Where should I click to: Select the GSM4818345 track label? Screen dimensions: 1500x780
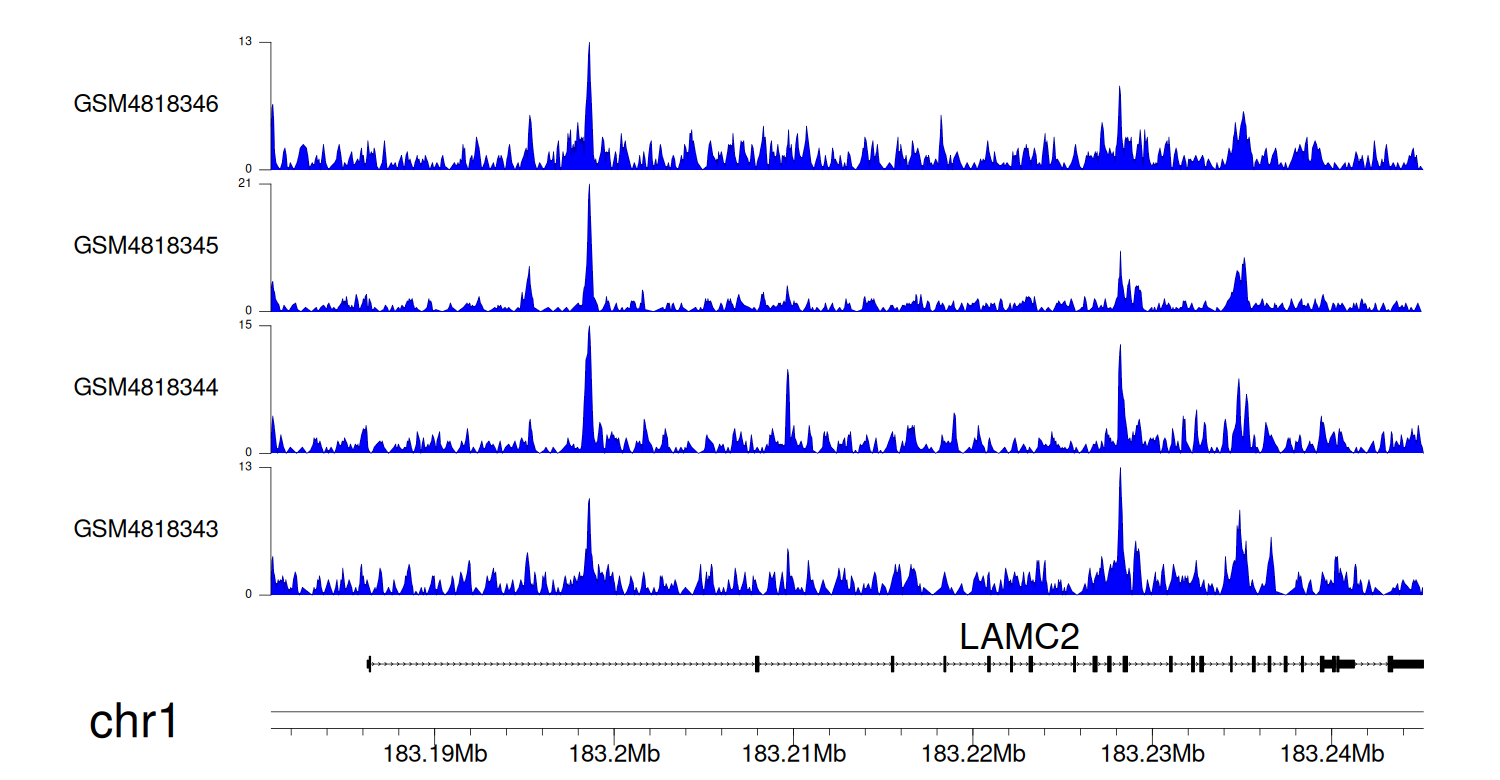pos(146,246)
